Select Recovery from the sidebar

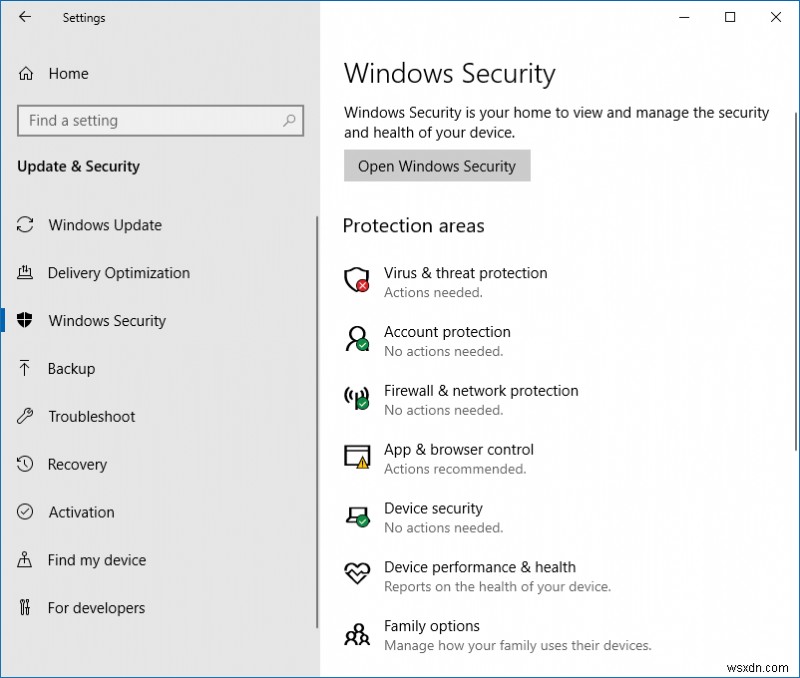78,465
